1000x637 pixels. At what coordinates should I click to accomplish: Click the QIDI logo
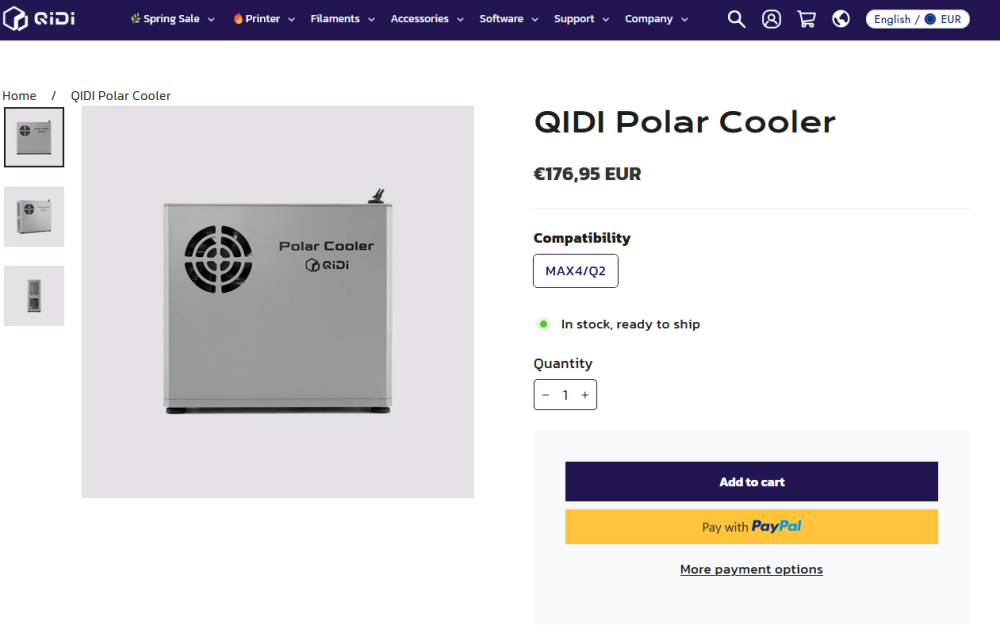click(40, 18)
